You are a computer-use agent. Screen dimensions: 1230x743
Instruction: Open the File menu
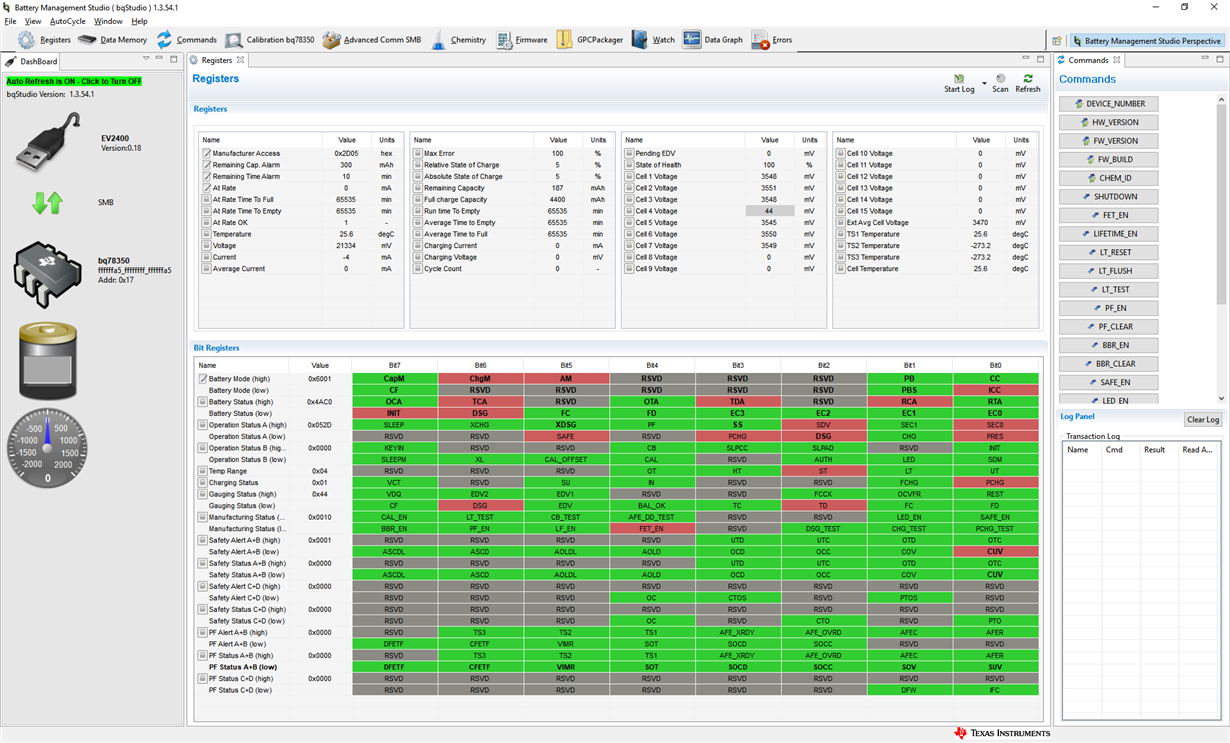(x=10, y=21)
